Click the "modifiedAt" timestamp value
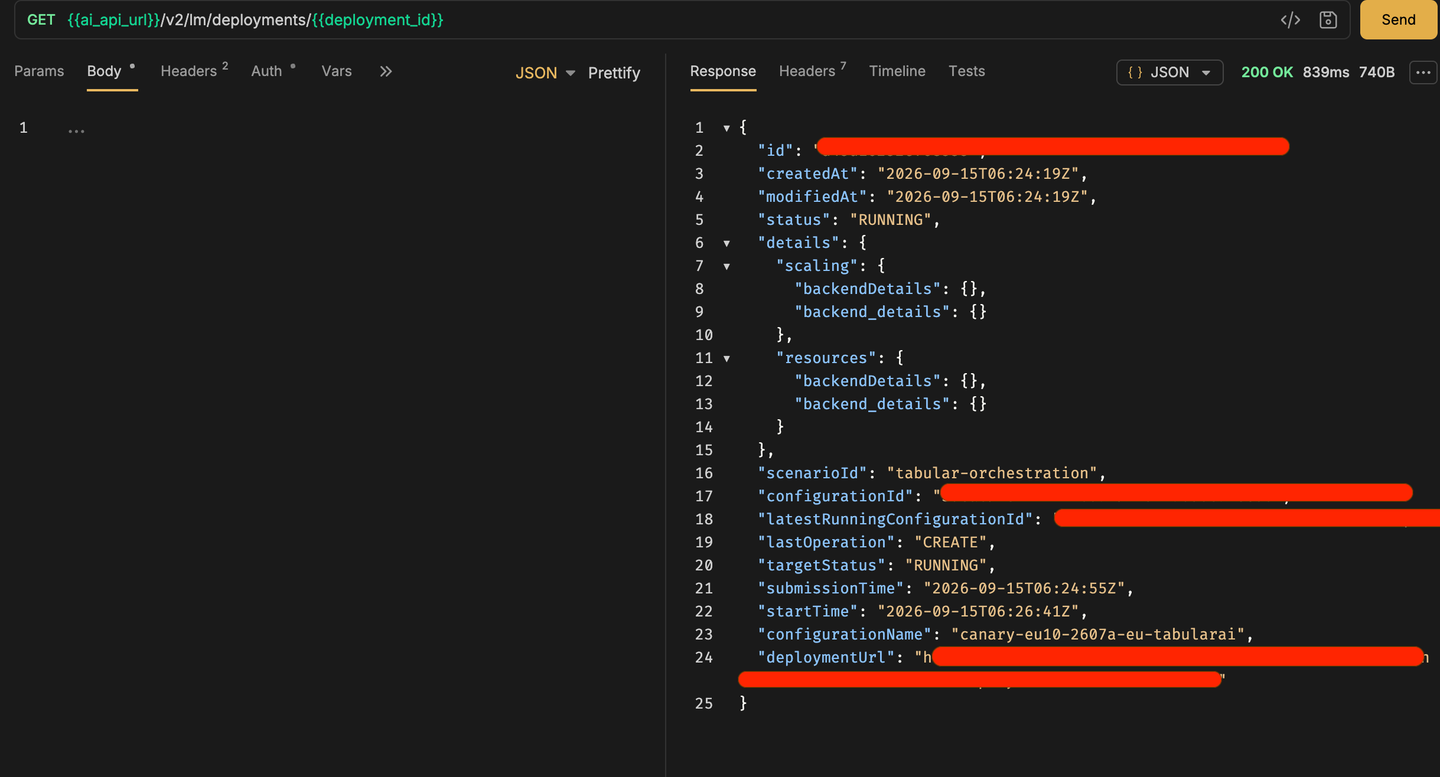Image resolution: width=1440 pixels, height=777 pixels. (987, 197)
